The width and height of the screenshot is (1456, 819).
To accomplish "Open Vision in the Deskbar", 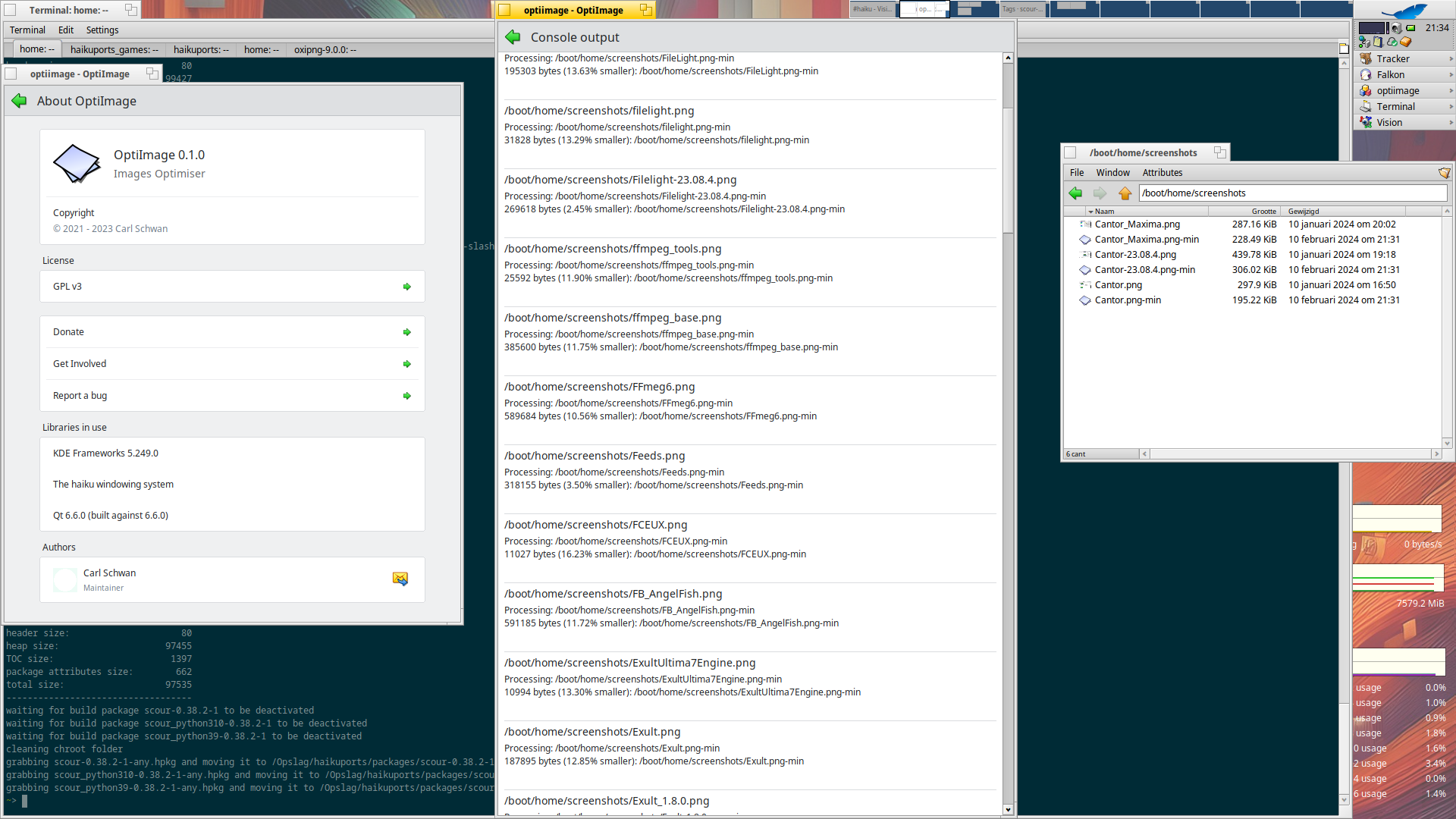I will click(1404, 122).
